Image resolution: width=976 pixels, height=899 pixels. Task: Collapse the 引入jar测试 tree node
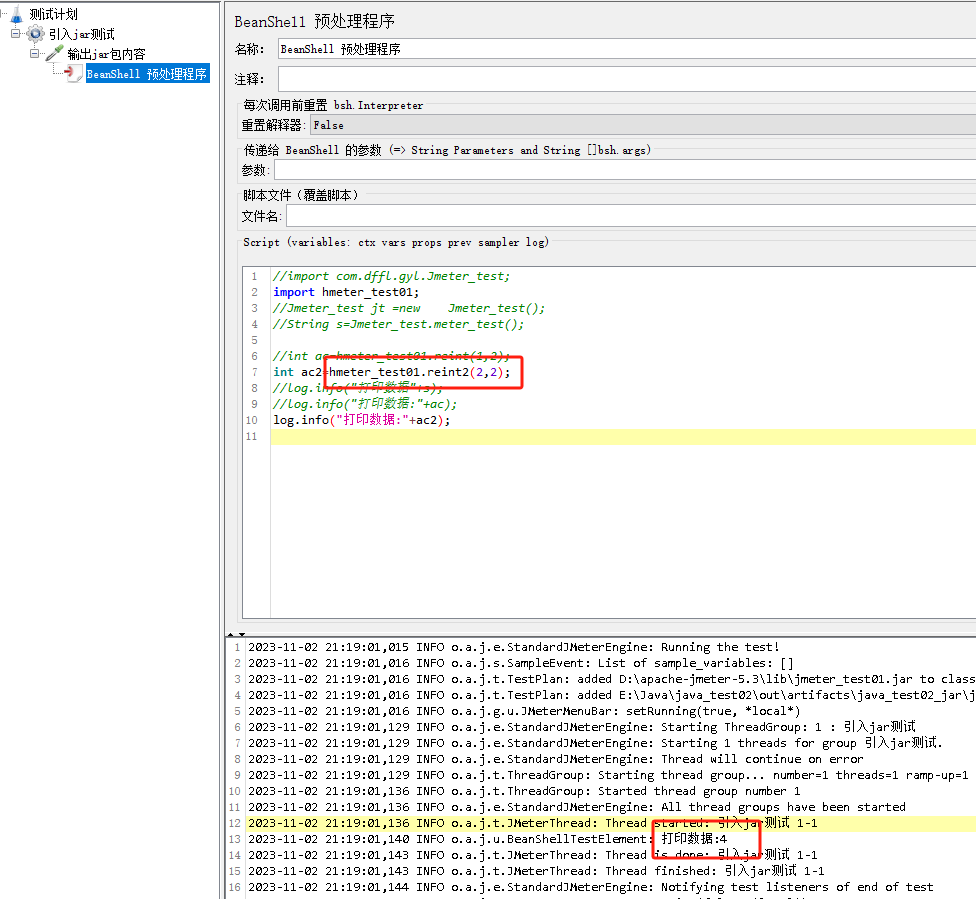pyautogui.click(x=16, y=34)
